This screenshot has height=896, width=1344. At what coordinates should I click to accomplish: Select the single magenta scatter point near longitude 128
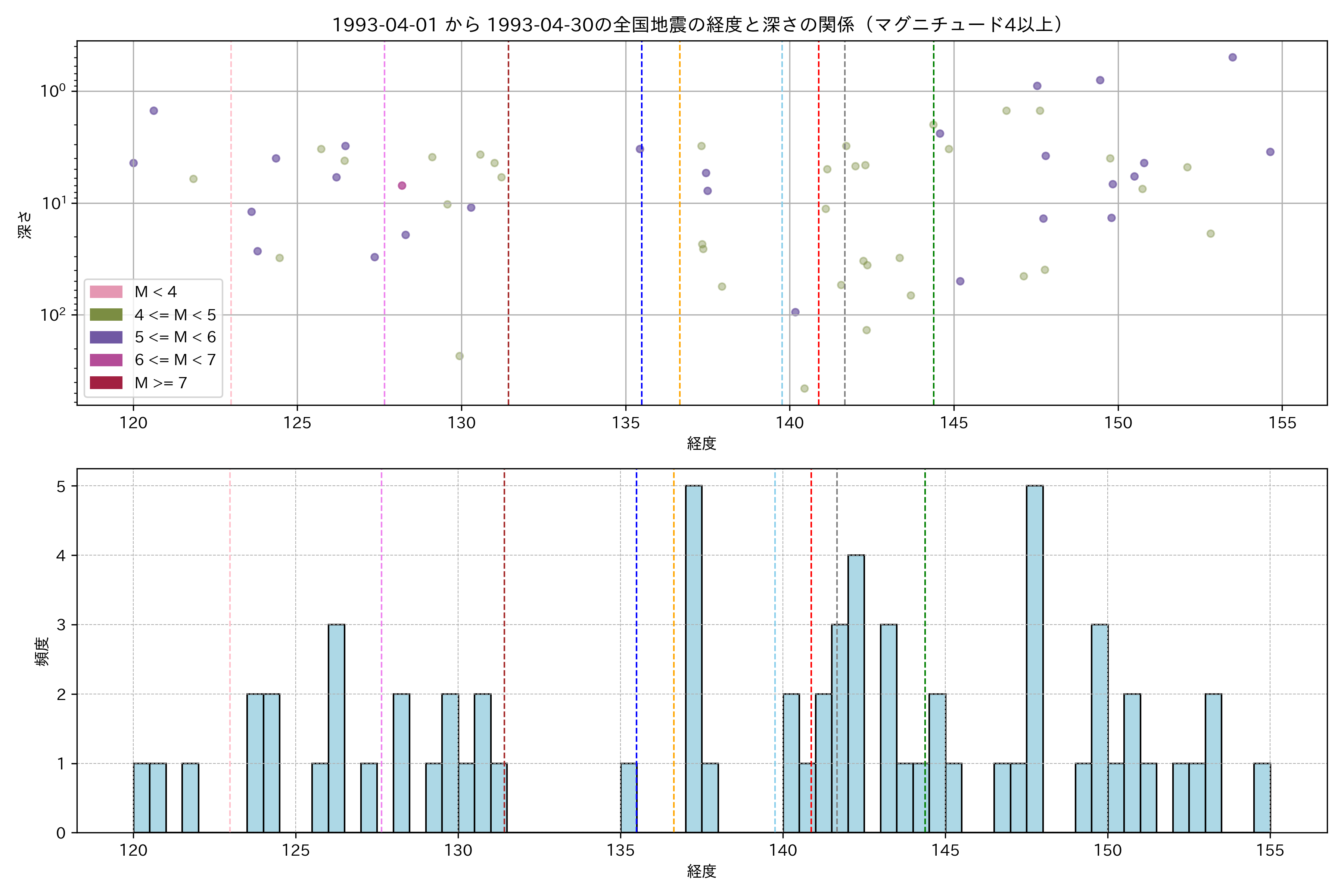pyautogui.click(x=402, y=186)
